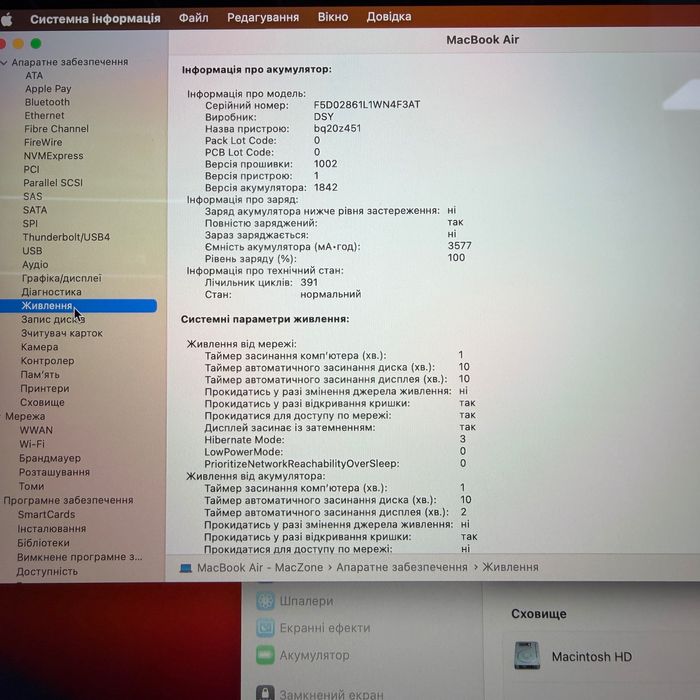Open Екранні ефекти in System Settings
The width and height of the screenshot is (700, 700).
point(313,628)
